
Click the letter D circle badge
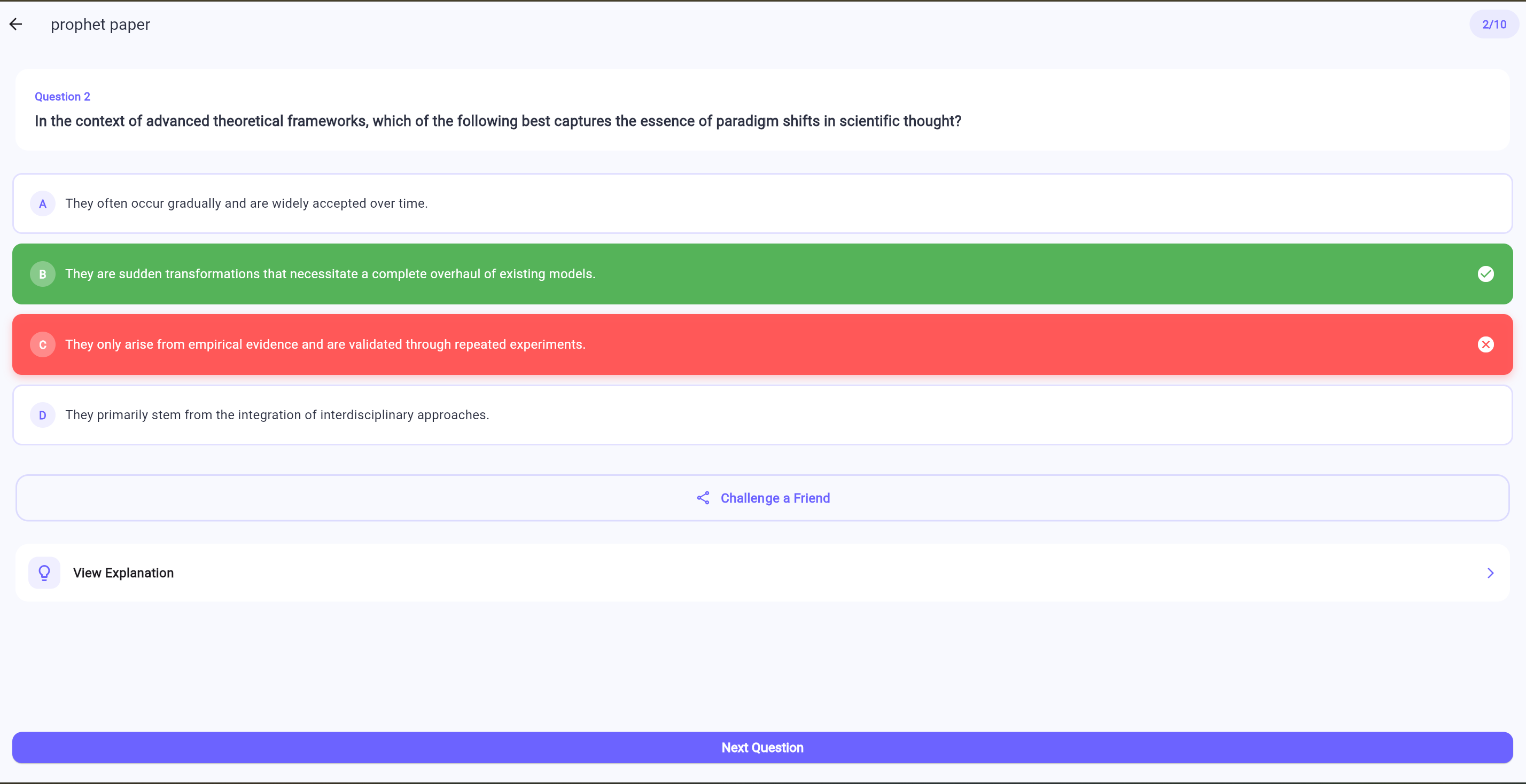[43, 415]
